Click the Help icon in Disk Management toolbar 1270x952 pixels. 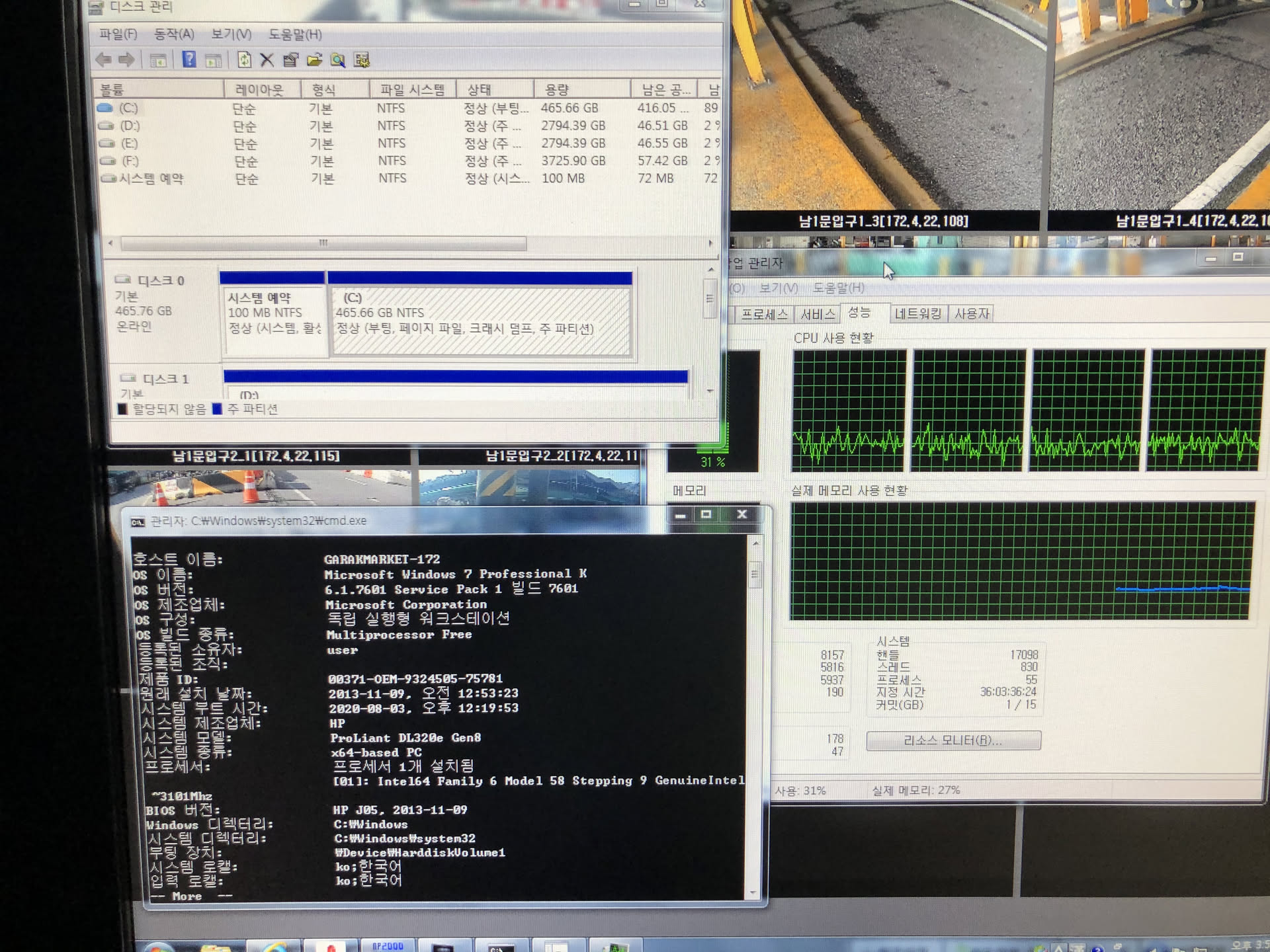[x=189, y=60]
